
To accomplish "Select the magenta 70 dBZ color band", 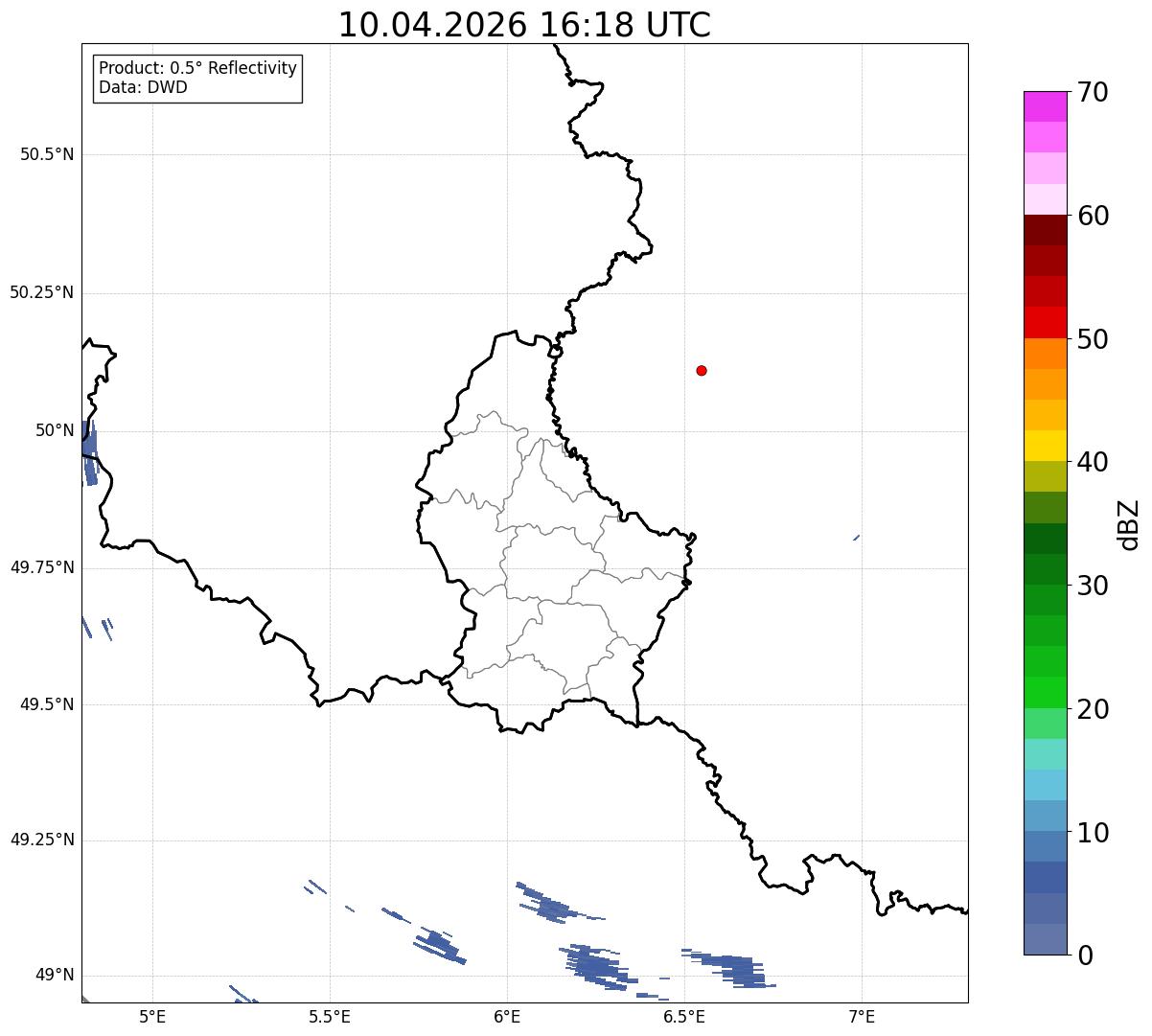I will (1045, 106).
